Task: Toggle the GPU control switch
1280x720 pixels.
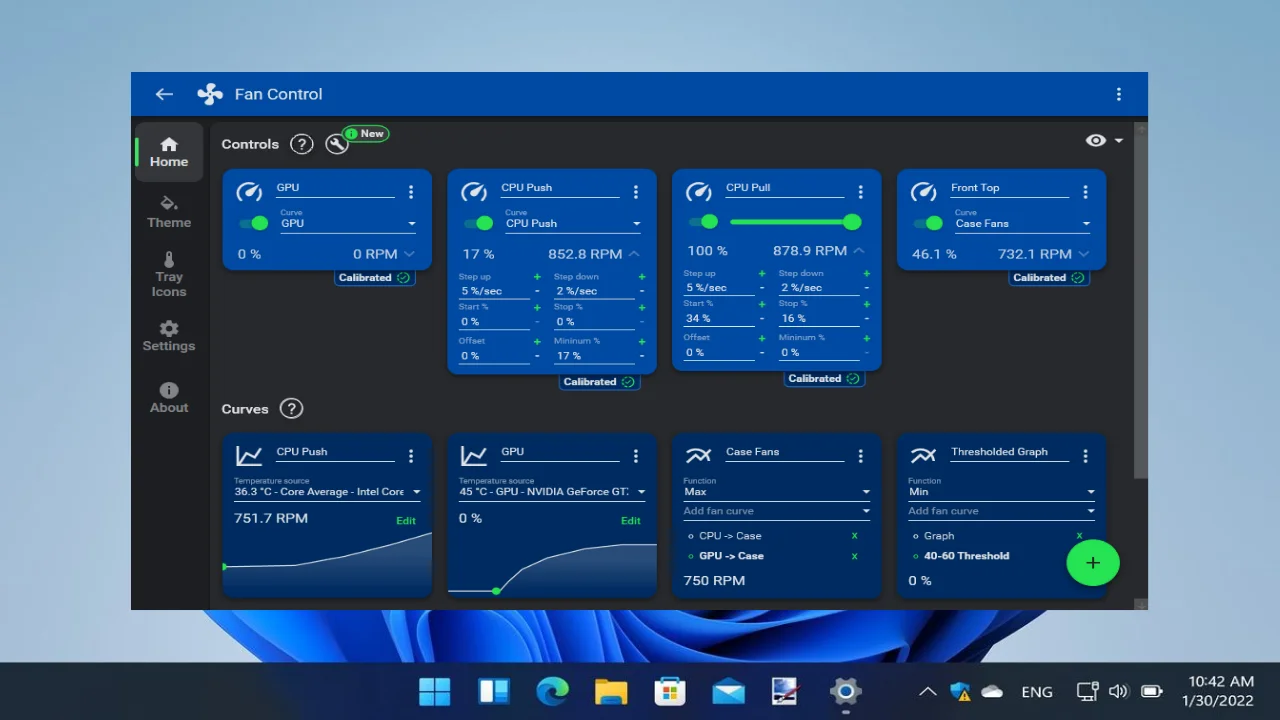Action: tap(253, 223)
